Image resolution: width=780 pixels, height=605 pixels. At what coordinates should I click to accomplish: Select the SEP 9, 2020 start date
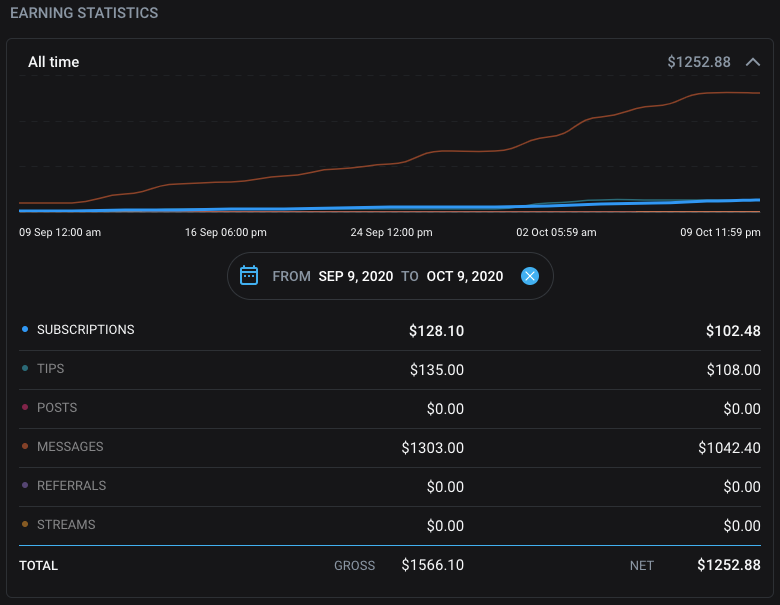coord(356,276)
